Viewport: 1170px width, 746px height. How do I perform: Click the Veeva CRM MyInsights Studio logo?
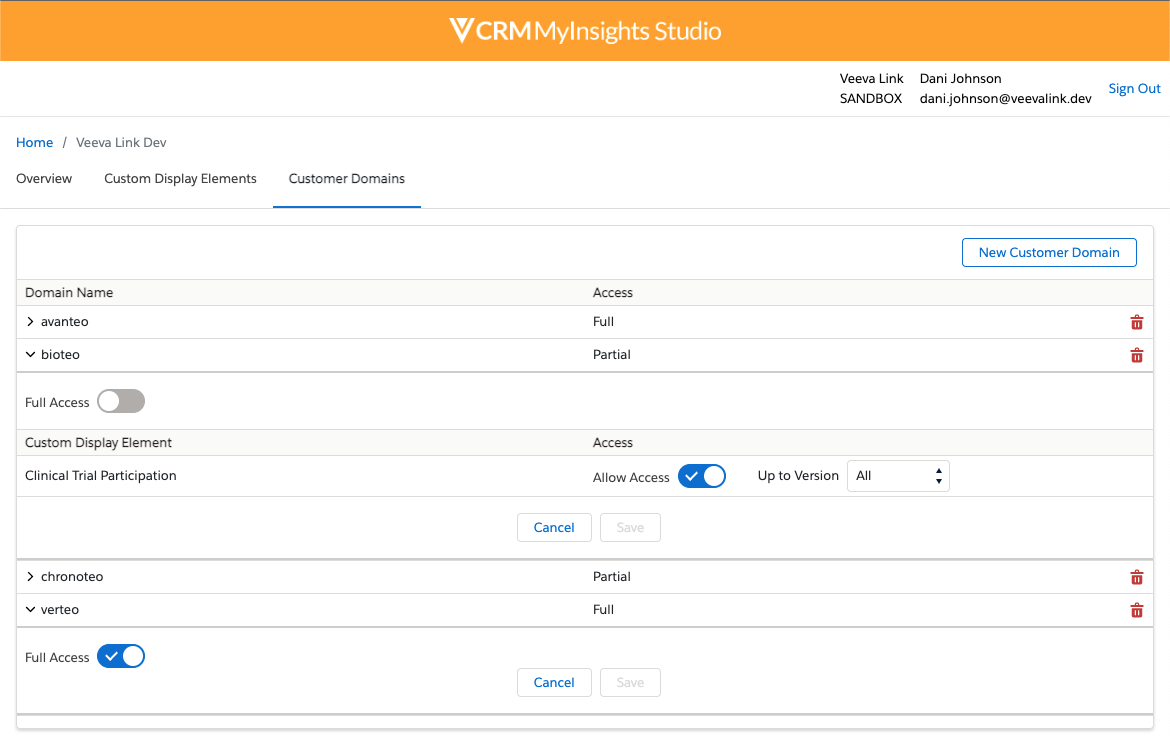585,31
